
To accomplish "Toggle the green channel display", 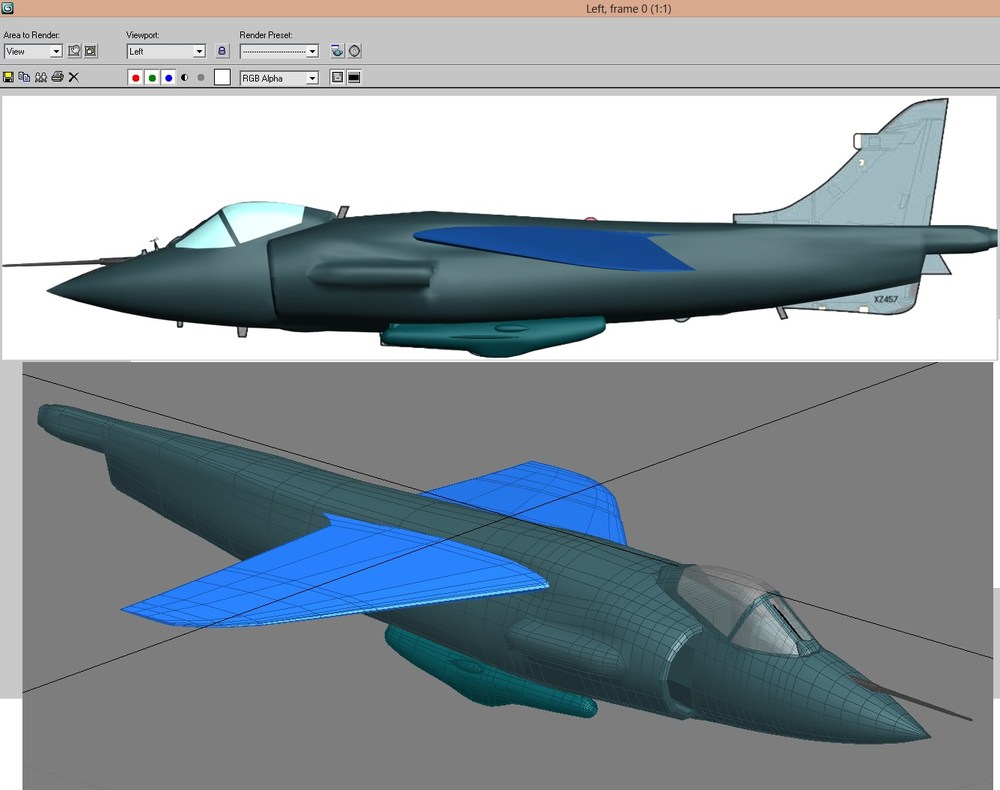I will pos(152,78).
